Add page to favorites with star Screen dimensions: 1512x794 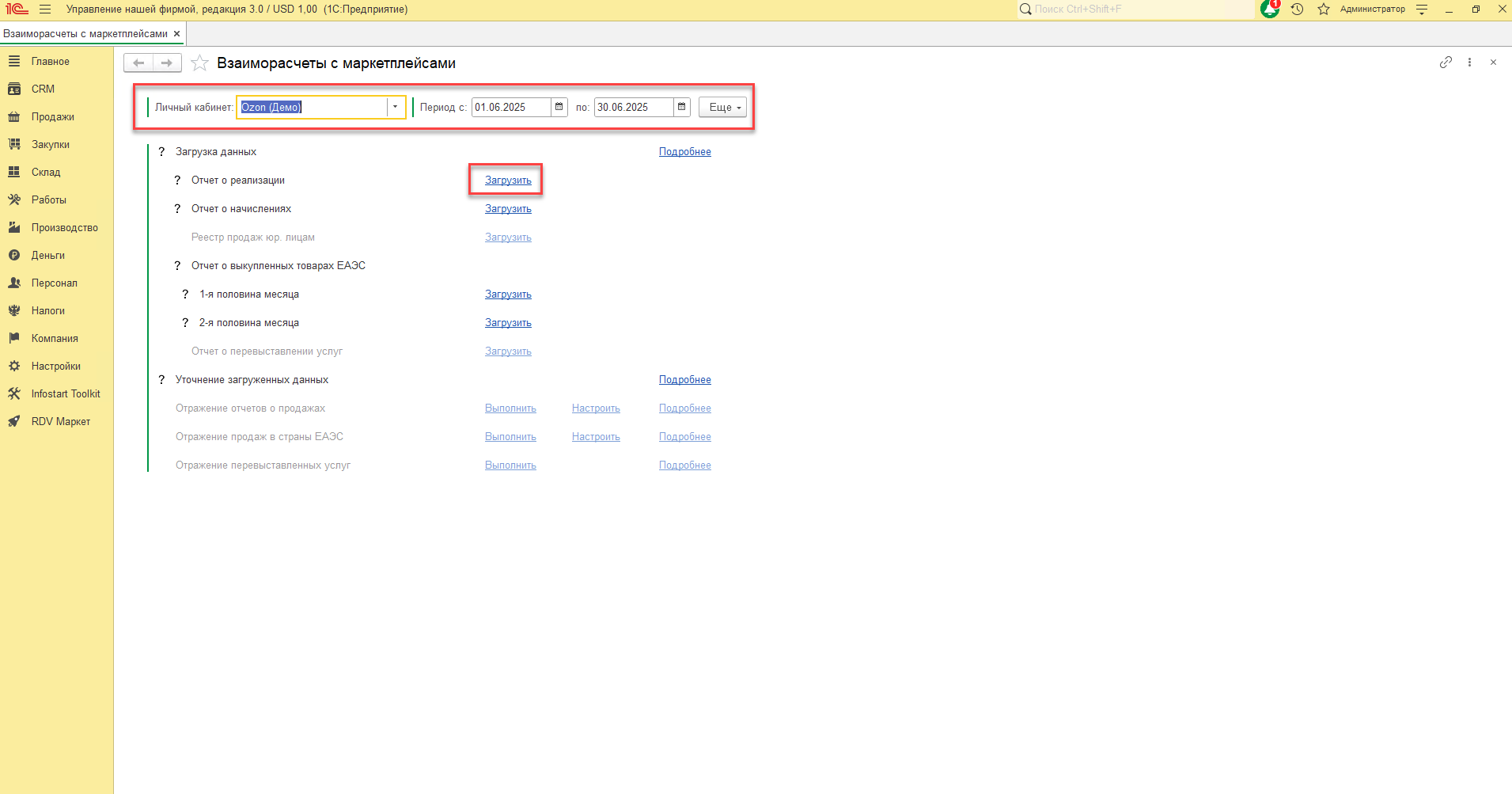pos(200,63)
